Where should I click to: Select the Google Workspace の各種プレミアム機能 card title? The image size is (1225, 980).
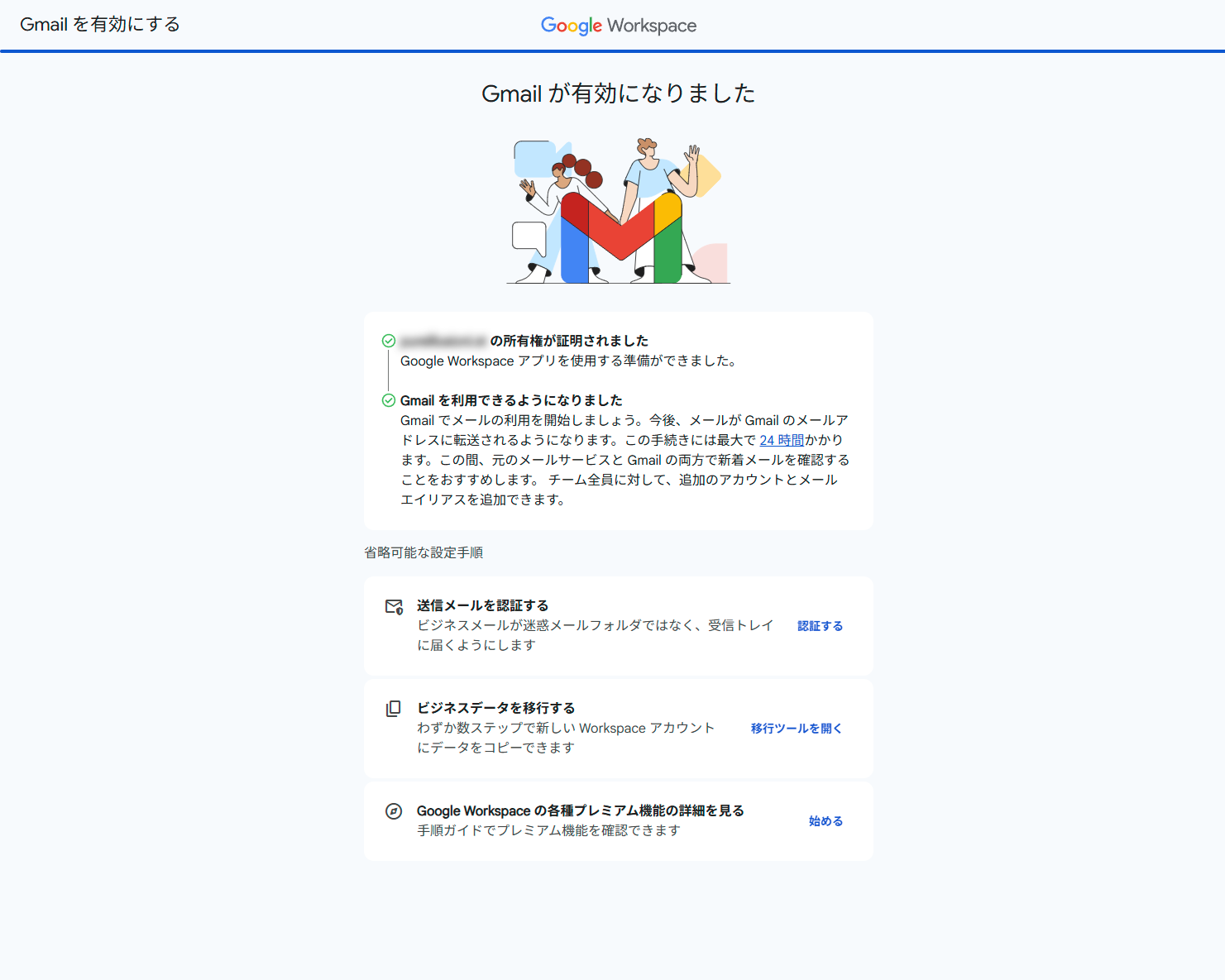tap(580, 810)
